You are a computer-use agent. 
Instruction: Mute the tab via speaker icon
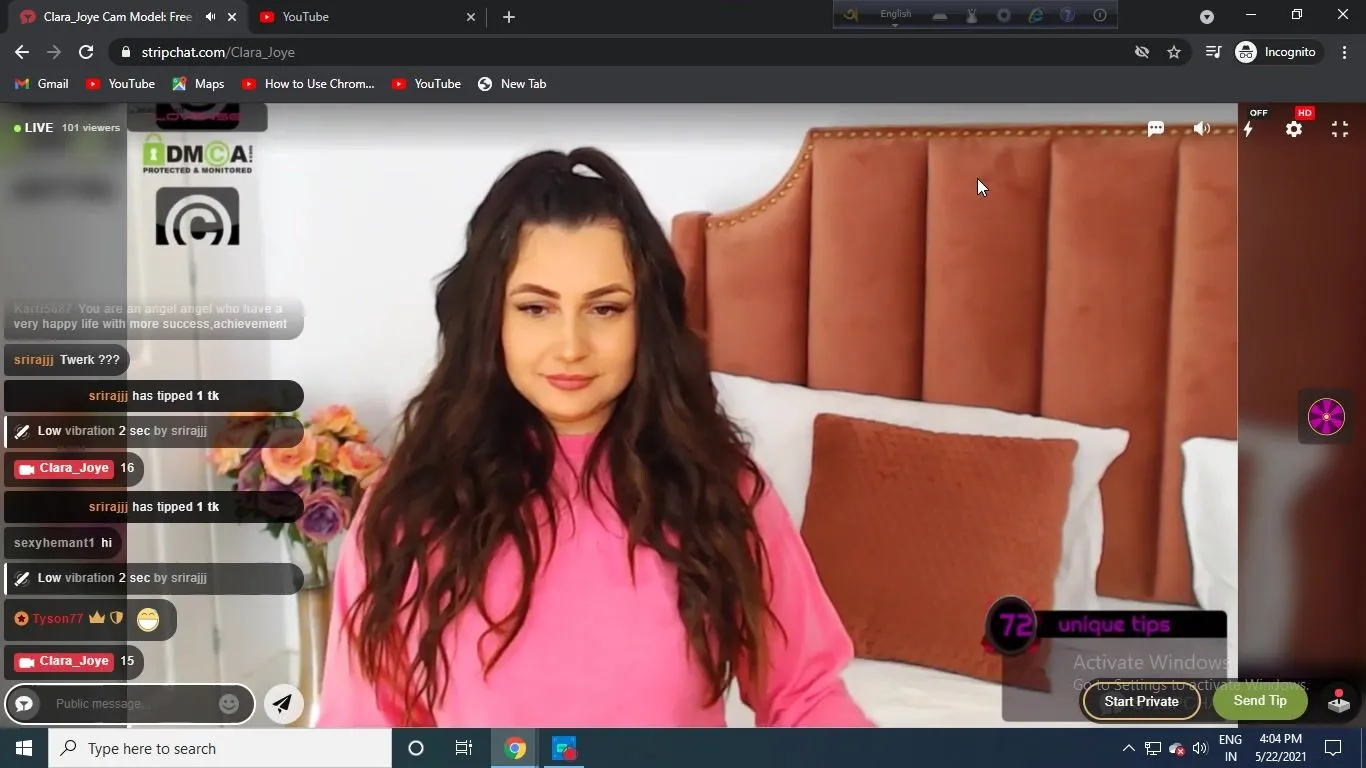coord(210,17)
